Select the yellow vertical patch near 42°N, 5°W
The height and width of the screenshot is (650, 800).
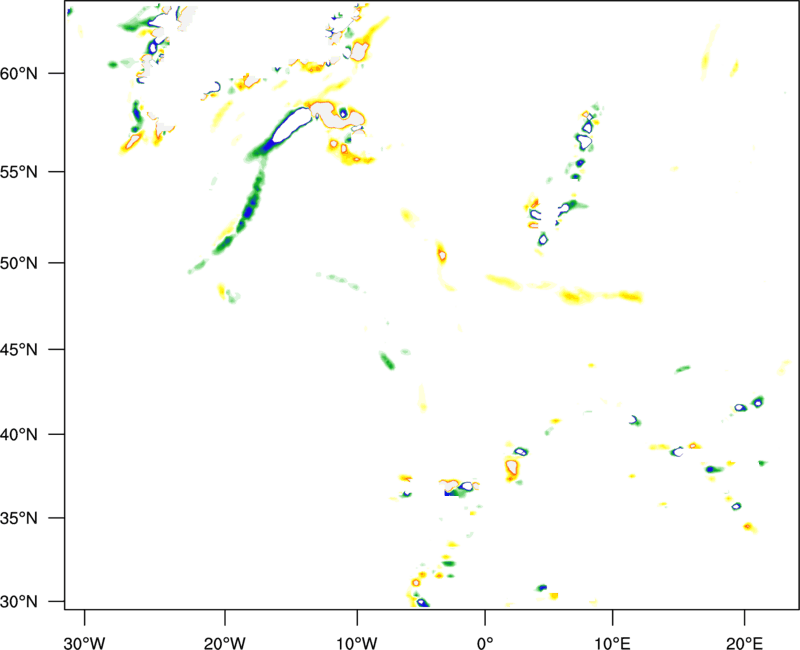click(x=422, y=398)
